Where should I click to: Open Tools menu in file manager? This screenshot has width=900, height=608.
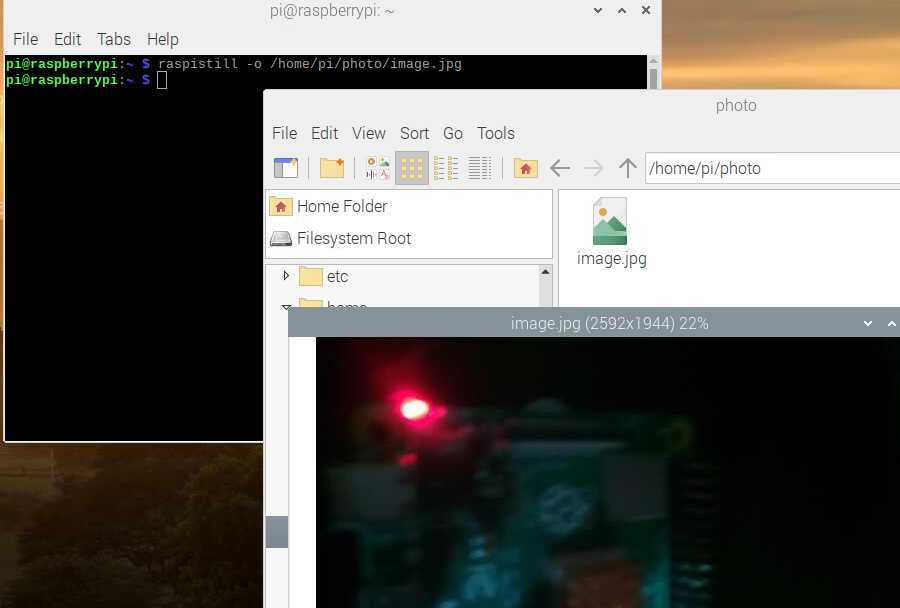pos(496,133)
